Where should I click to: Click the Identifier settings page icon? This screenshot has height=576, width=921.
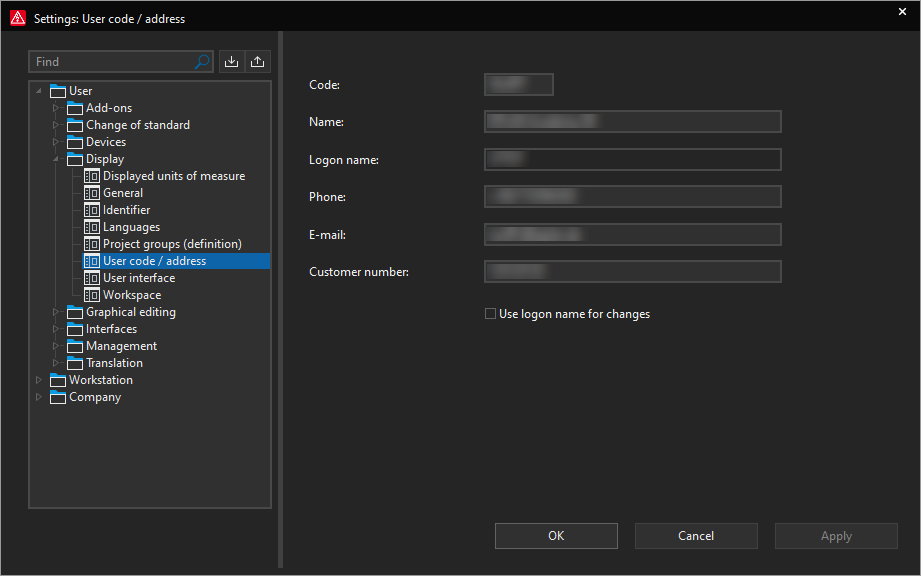pyautogui.click(x=92, y=210)
